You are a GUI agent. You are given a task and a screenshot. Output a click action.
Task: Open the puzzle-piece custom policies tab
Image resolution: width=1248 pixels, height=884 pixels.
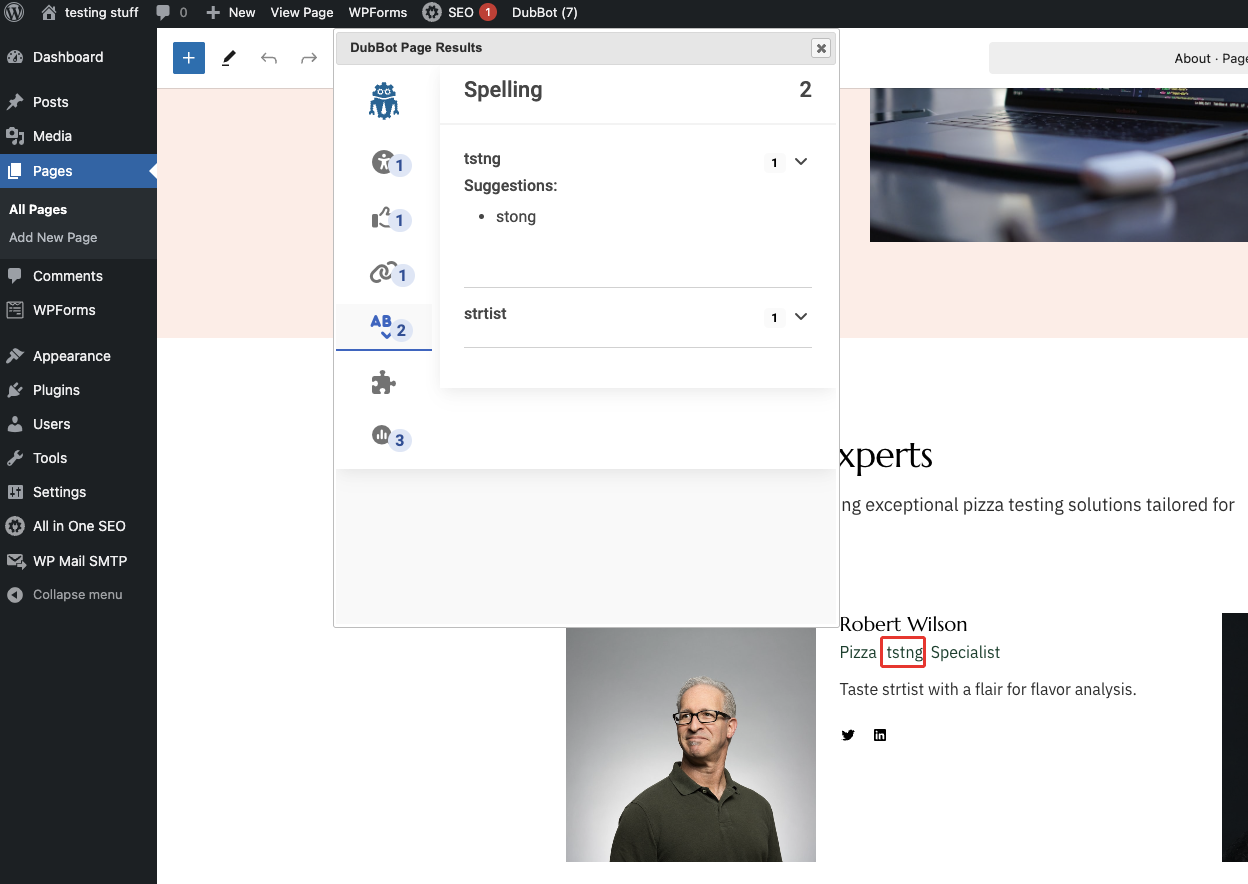(x=384, y=382)
